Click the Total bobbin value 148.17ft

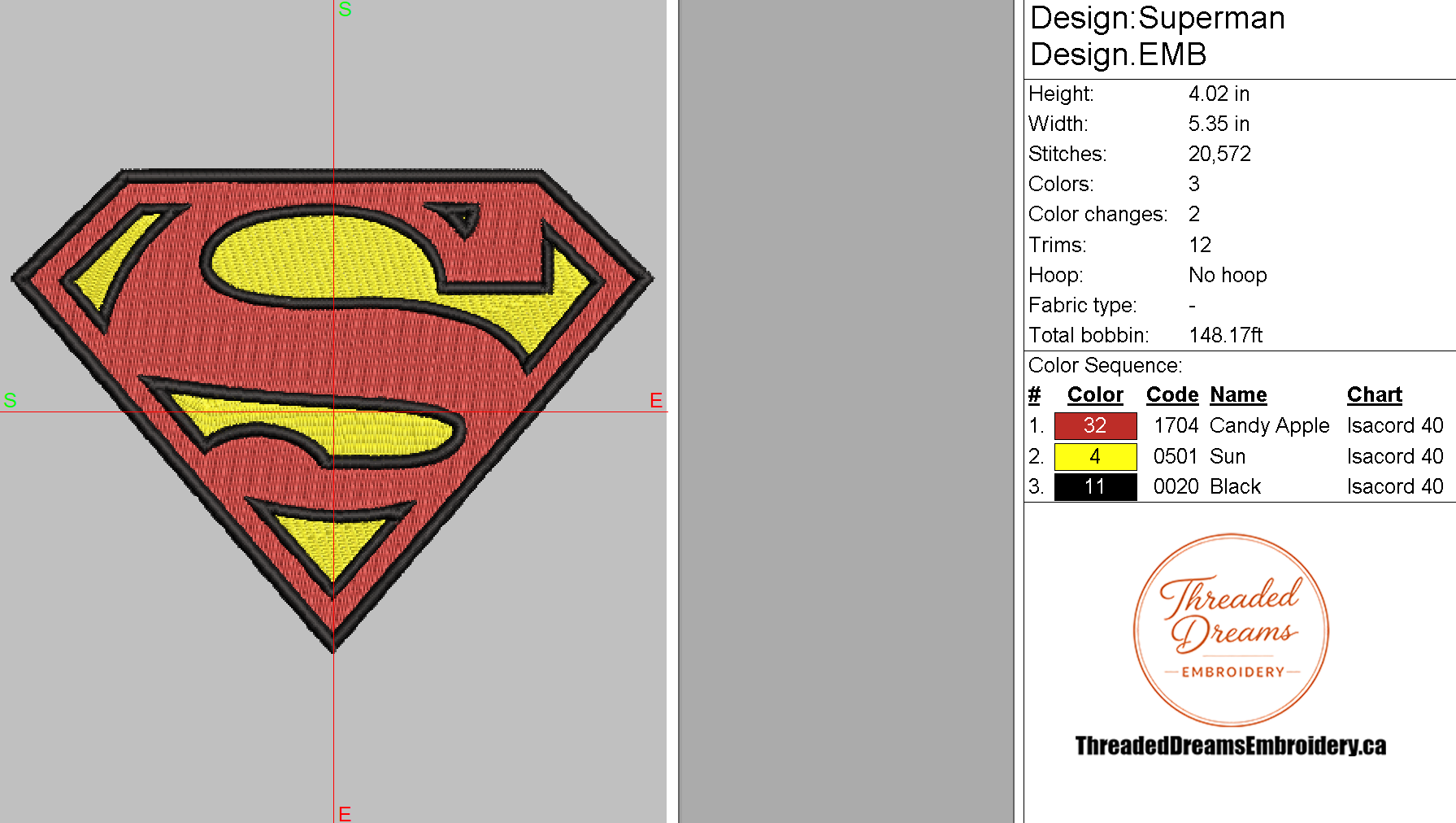1225,335
